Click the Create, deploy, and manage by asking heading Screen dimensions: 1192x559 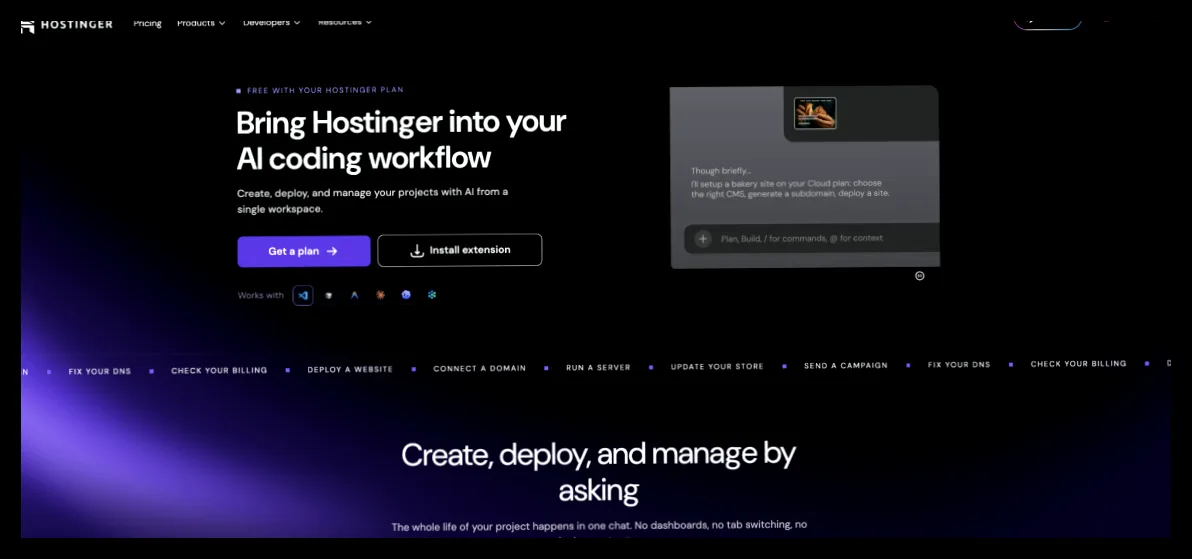(598, 472)
